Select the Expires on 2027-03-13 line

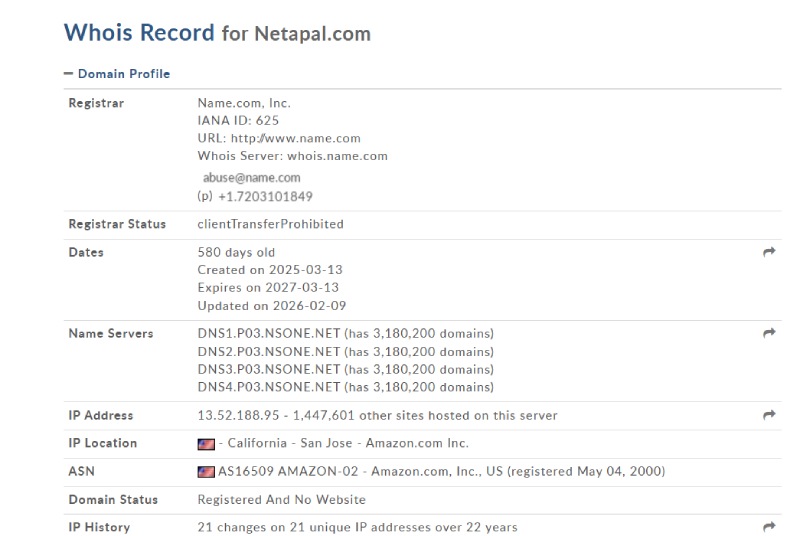click(268, 288)
